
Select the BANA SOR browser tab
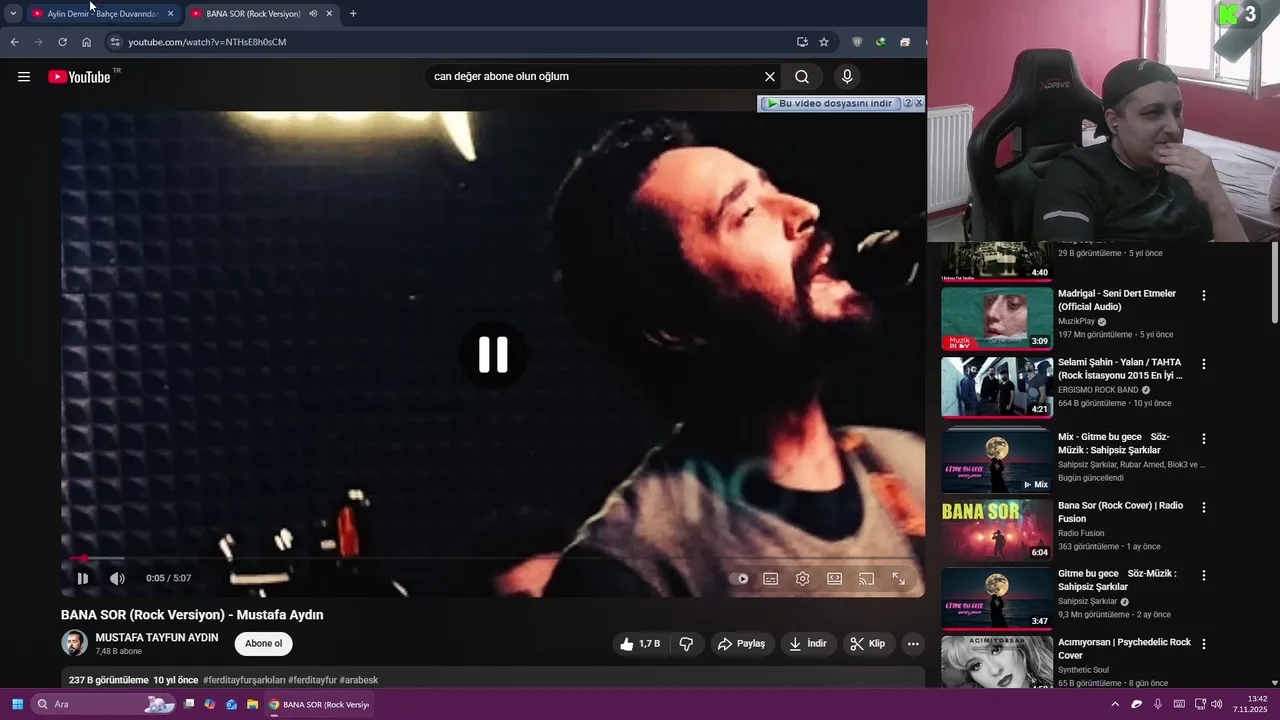(253, 14)
